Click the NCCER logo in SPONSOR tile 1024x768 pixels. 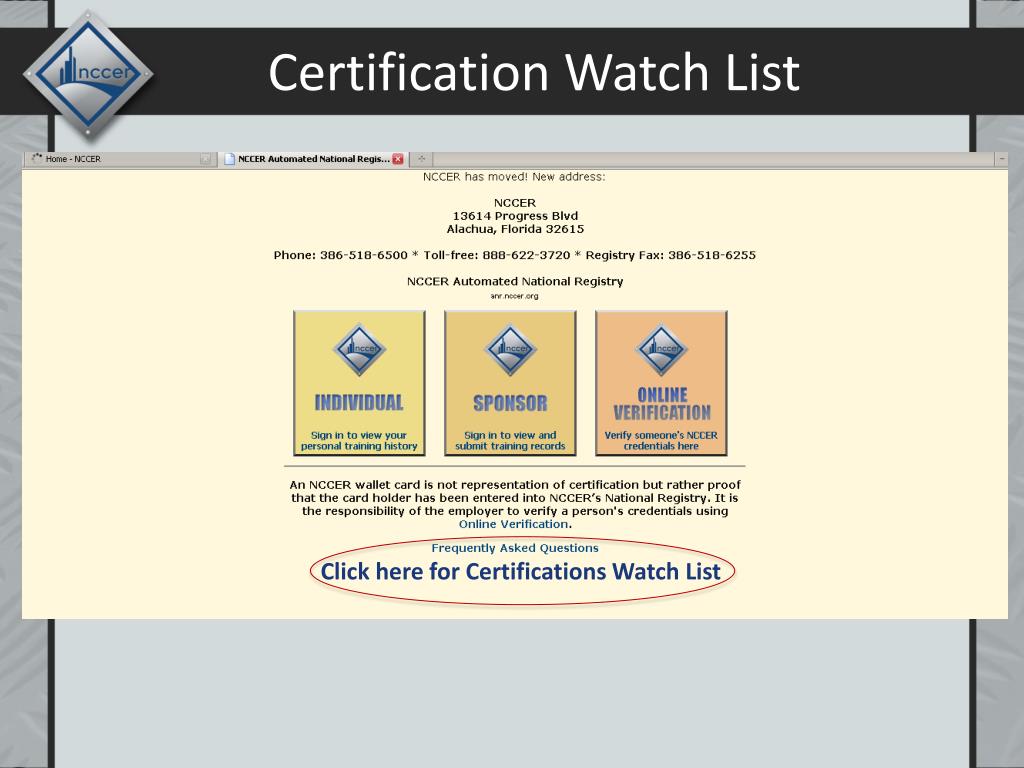click(x=510, y=349)
